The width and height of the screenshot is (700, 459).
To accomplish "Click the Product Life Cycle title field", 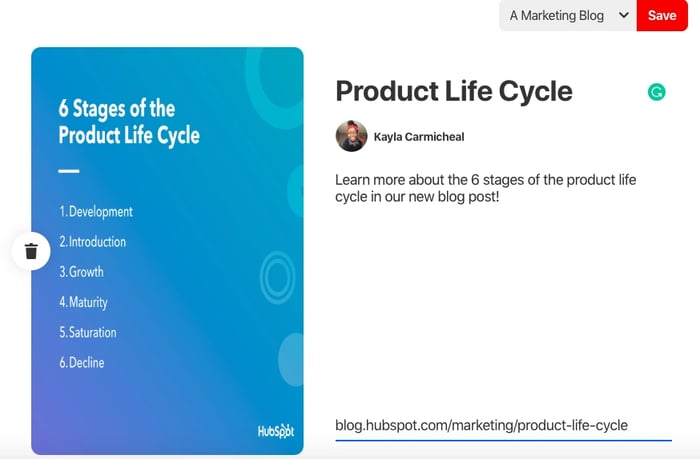I will pos(454,91).
